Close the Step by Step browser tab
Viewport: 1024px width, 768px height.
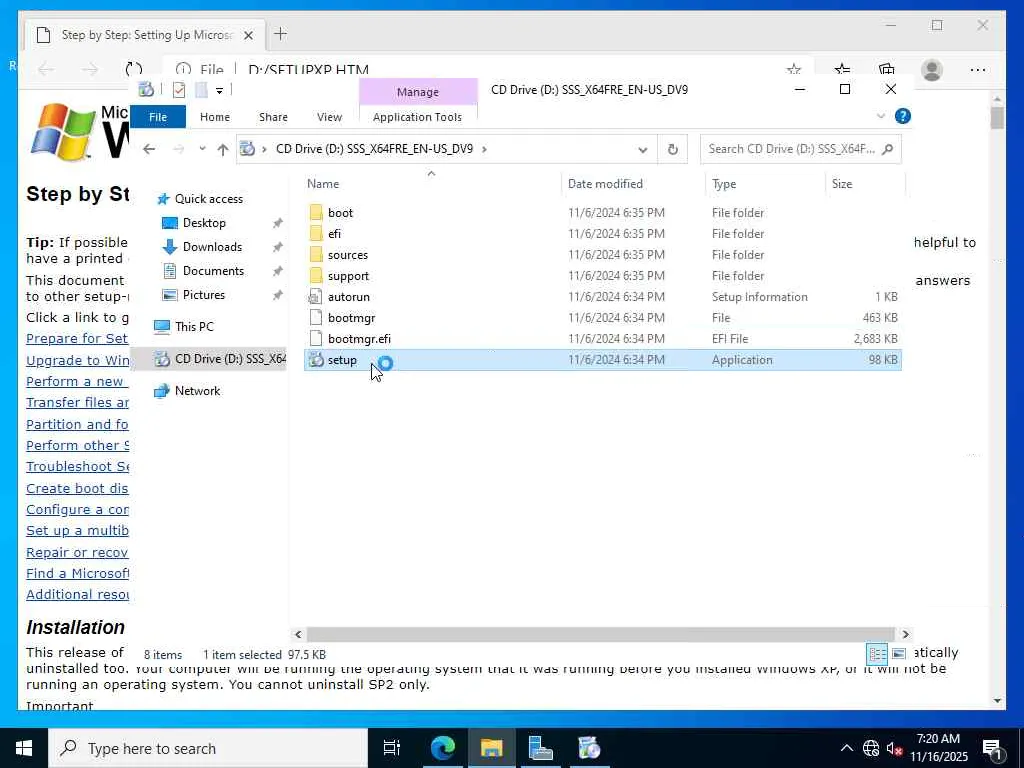coord(248,35)
